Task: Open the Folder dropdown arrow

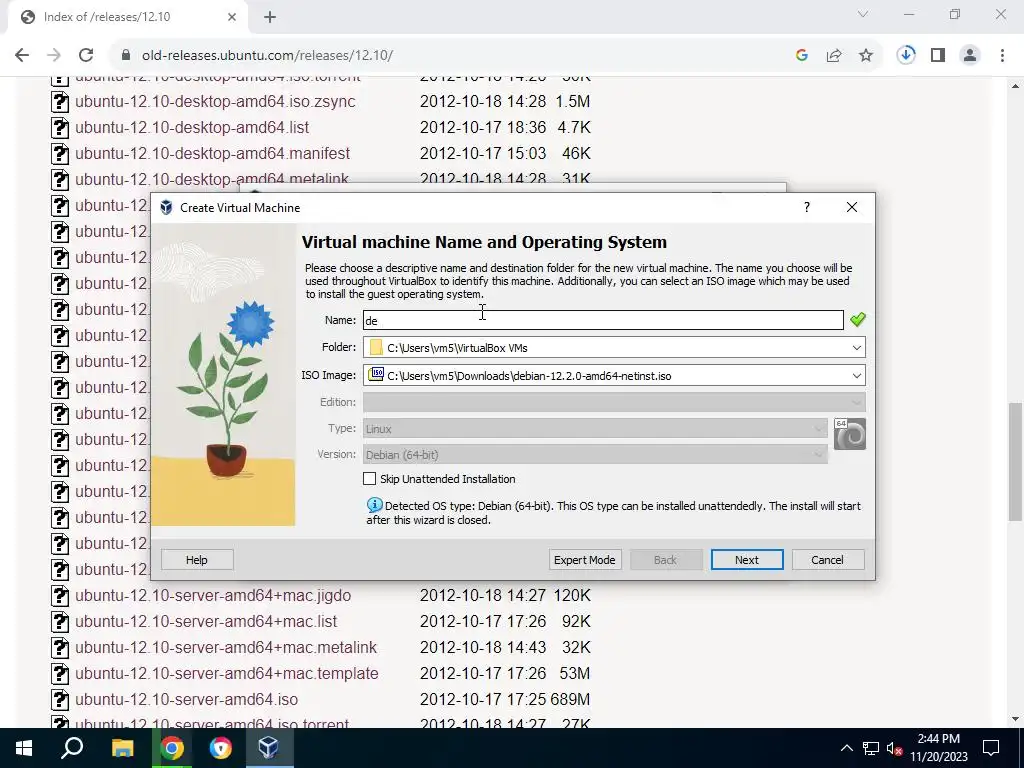Action: (x=856, y=347)
